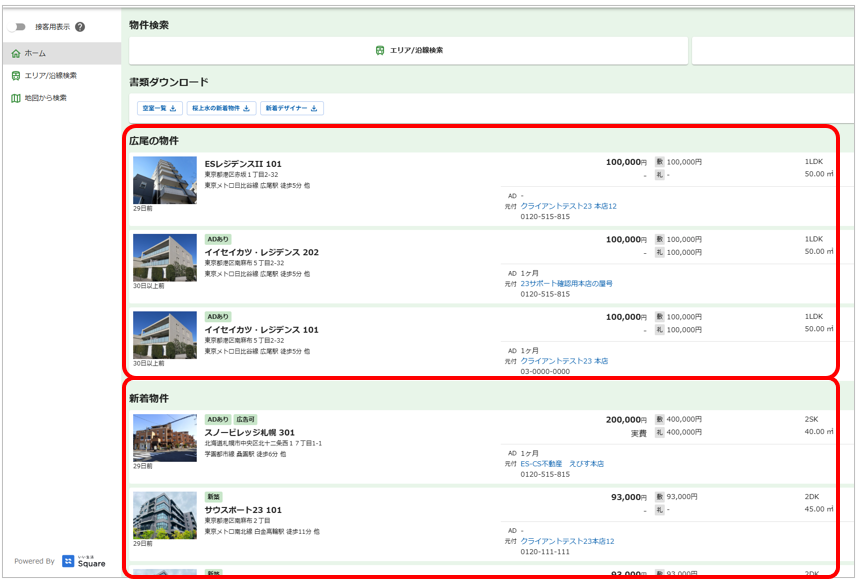Click the 広告可 tag on スノービレッジ札幌 301
This screenshot has height=579, width=856.
point(245,420)
